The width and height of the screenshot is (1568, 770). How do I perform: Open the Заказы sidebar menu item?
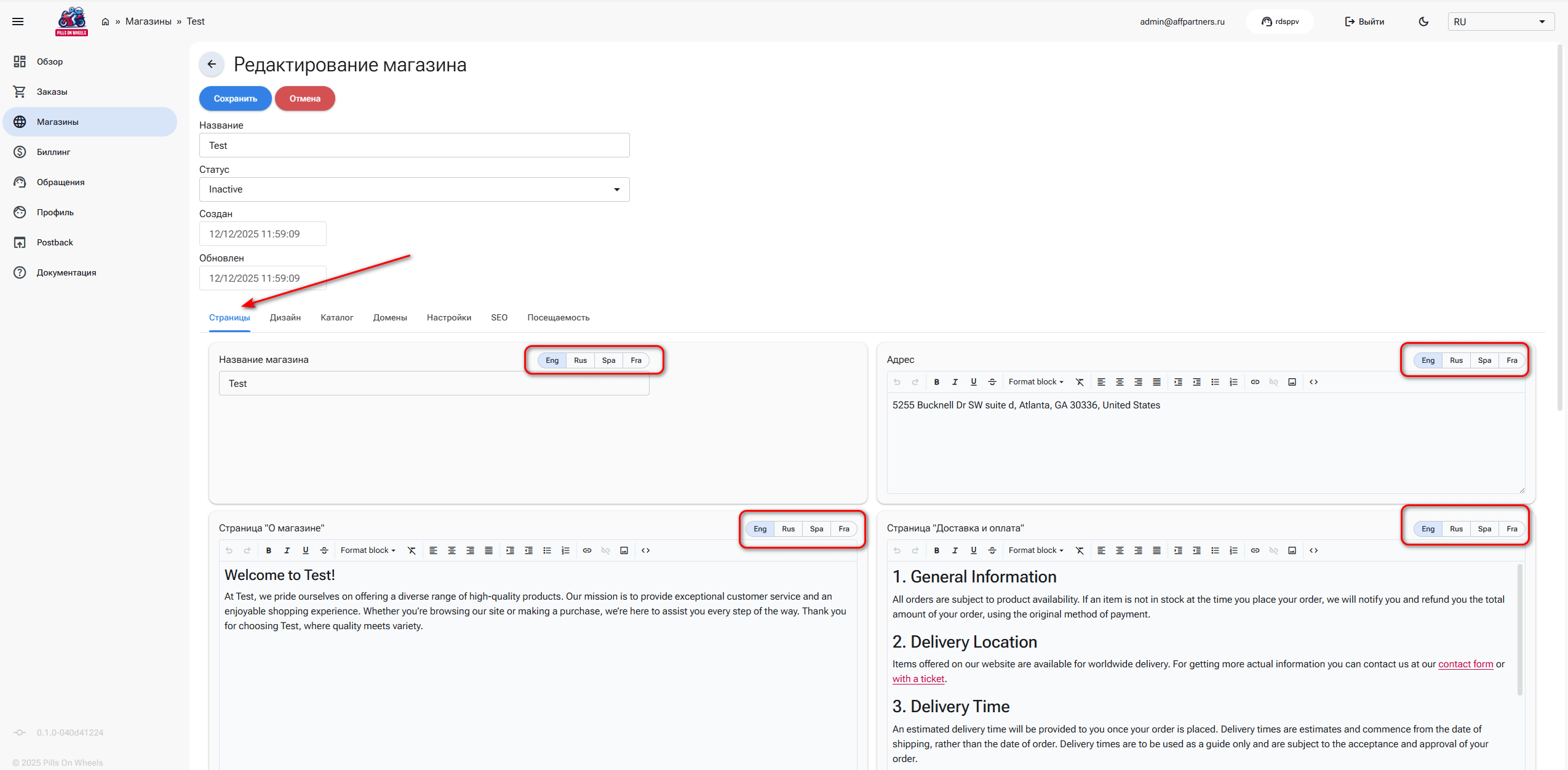click(x=52, y=92)
